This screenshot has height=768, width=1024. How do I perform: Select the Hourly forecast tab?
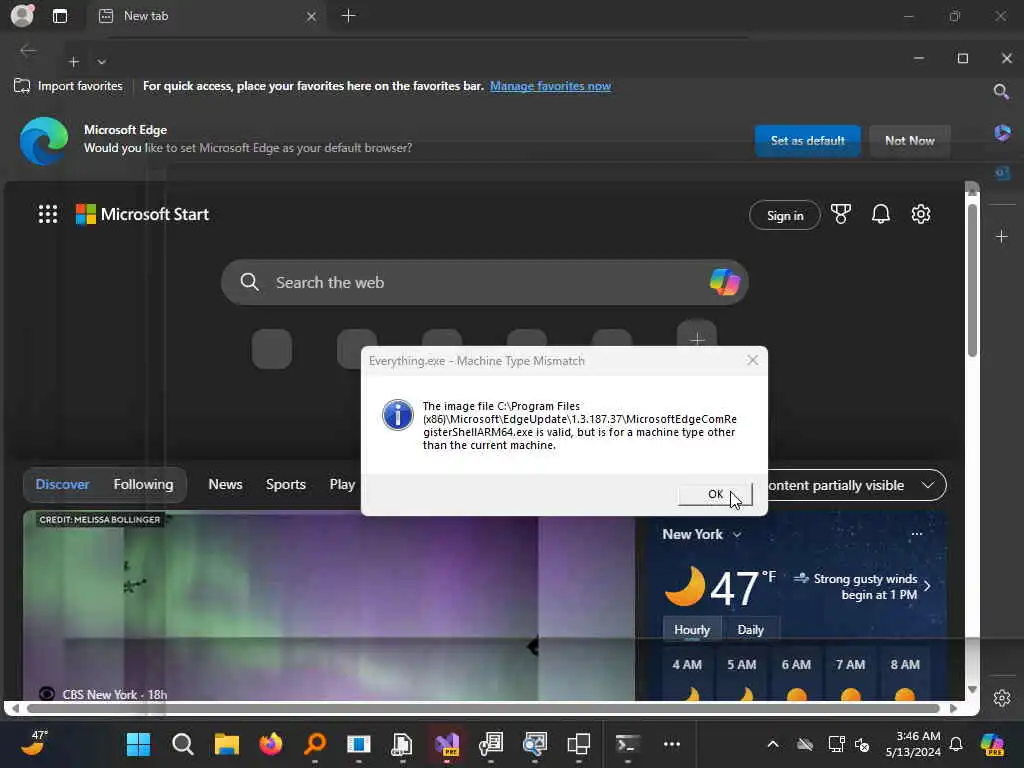[692, 630]
